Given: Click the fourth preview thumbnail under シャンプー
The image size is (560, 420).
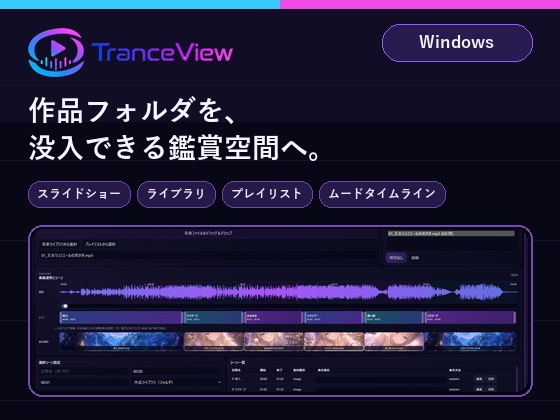Looking at the screenshot, I should (334, 341).
